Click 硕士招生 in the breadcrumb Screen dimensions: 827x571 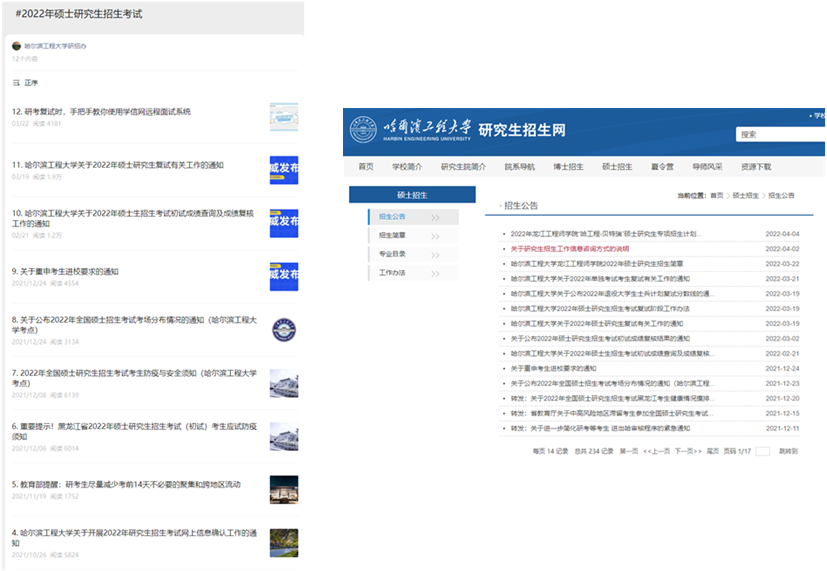point(746,196)
